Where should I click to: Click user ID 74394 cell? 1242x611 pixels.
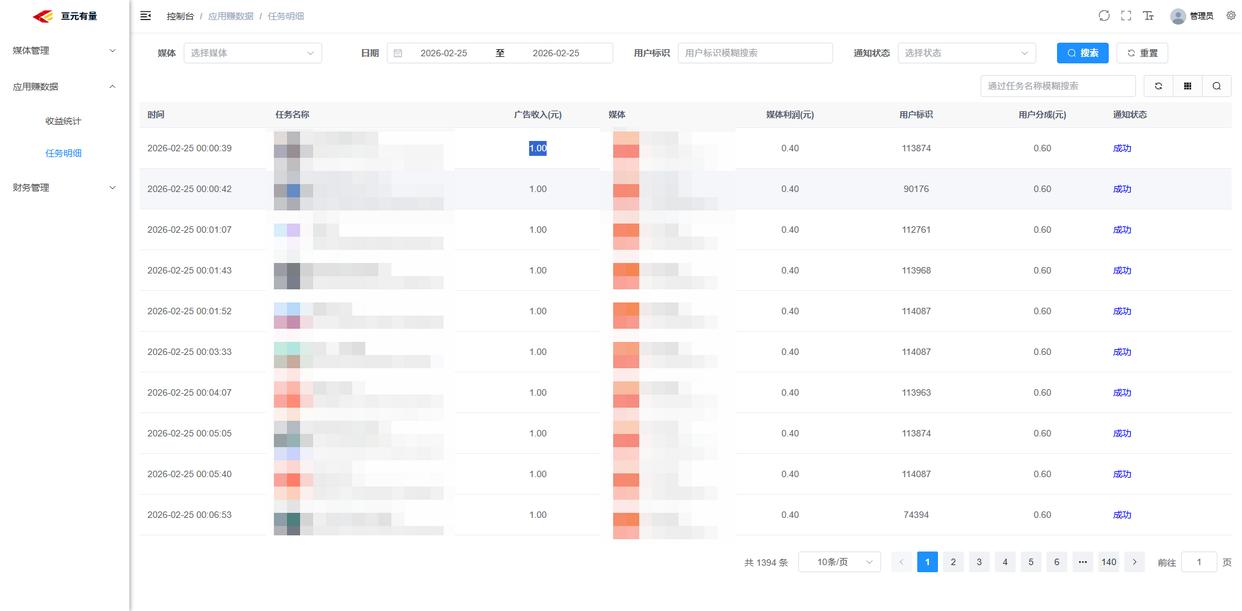click(916, 515)
